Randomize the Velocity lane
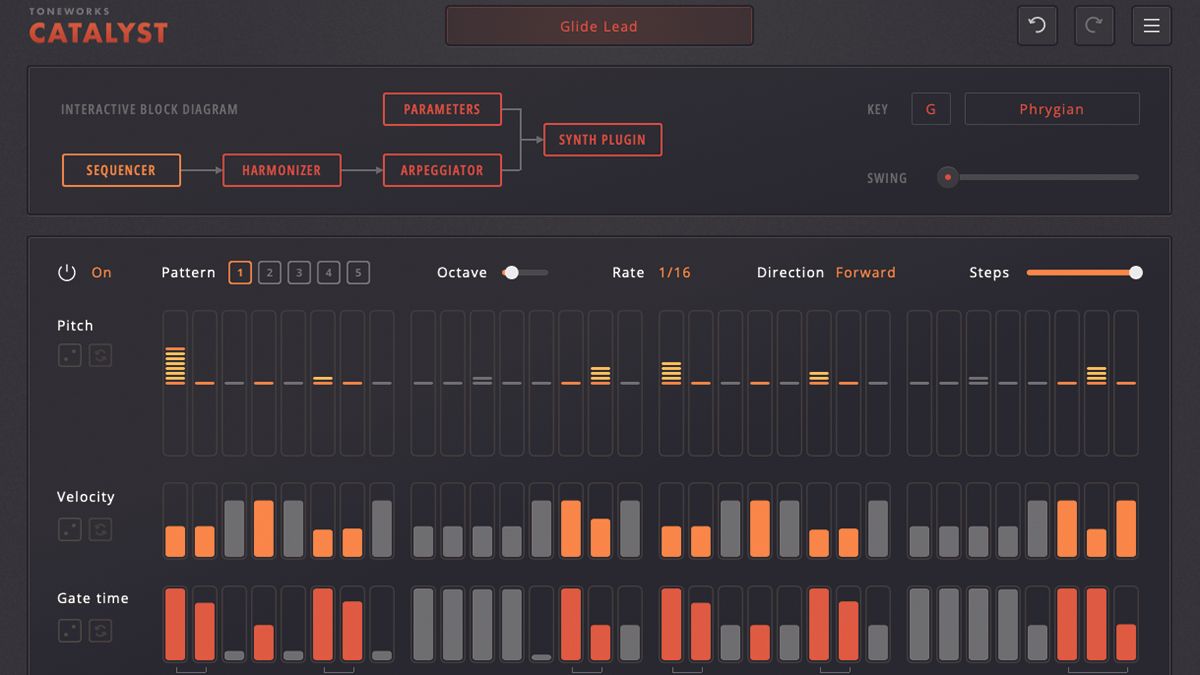Viewport: 1200px width, 675px height. pyautogui.click(x=69, y=529)
